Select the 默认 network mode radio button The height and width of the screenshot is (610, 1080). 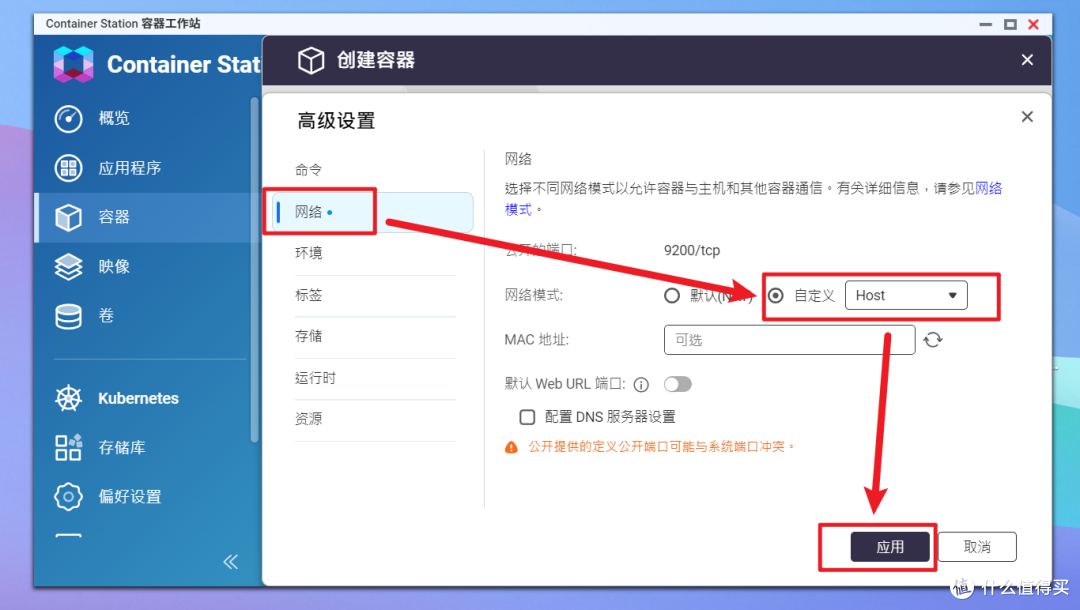pos(672,296)
